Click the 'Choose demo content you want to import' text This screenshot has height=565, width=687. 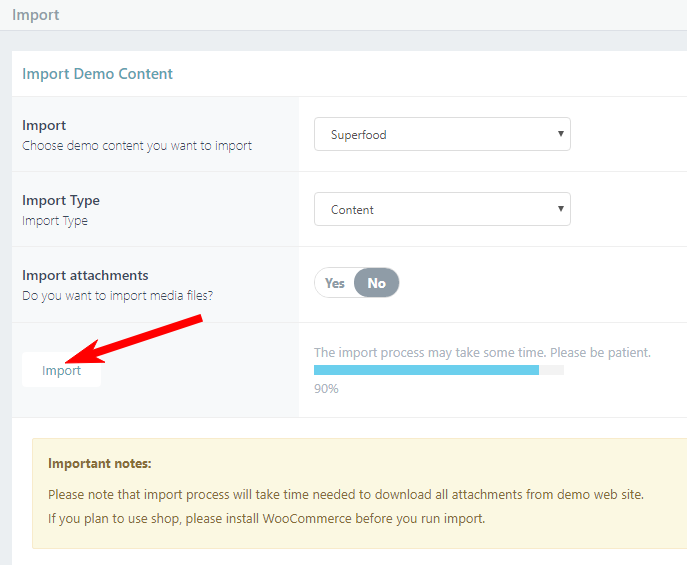coord(137,145)
